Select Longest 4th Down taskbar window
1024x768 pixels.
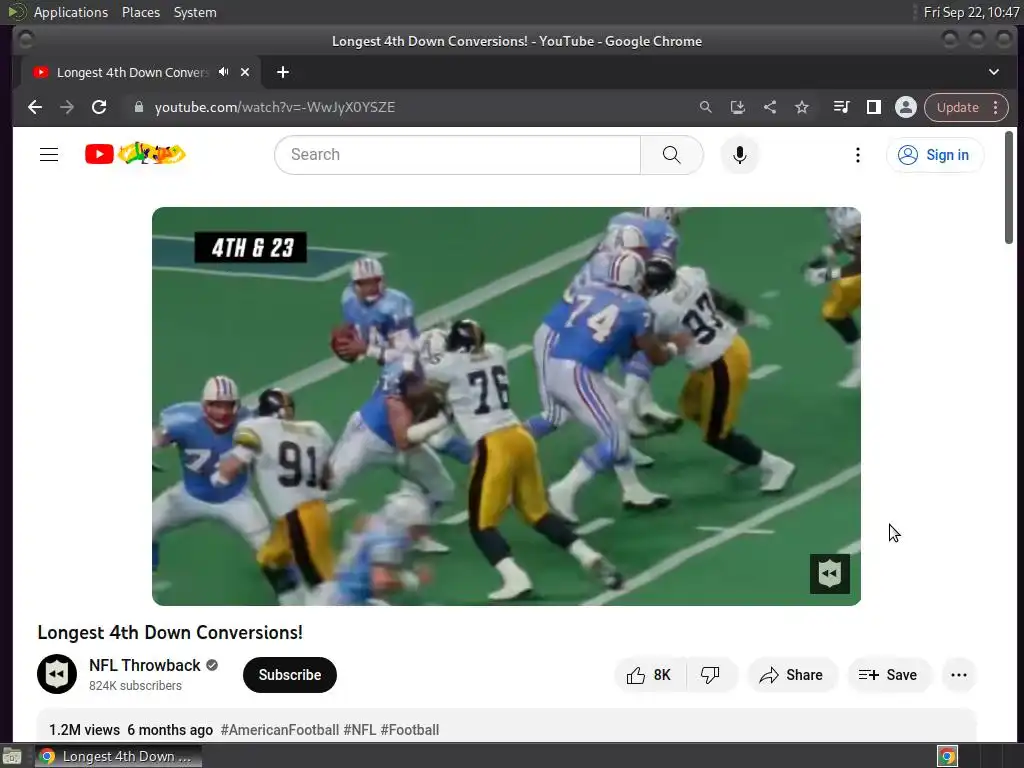click(x=118, y=756)
